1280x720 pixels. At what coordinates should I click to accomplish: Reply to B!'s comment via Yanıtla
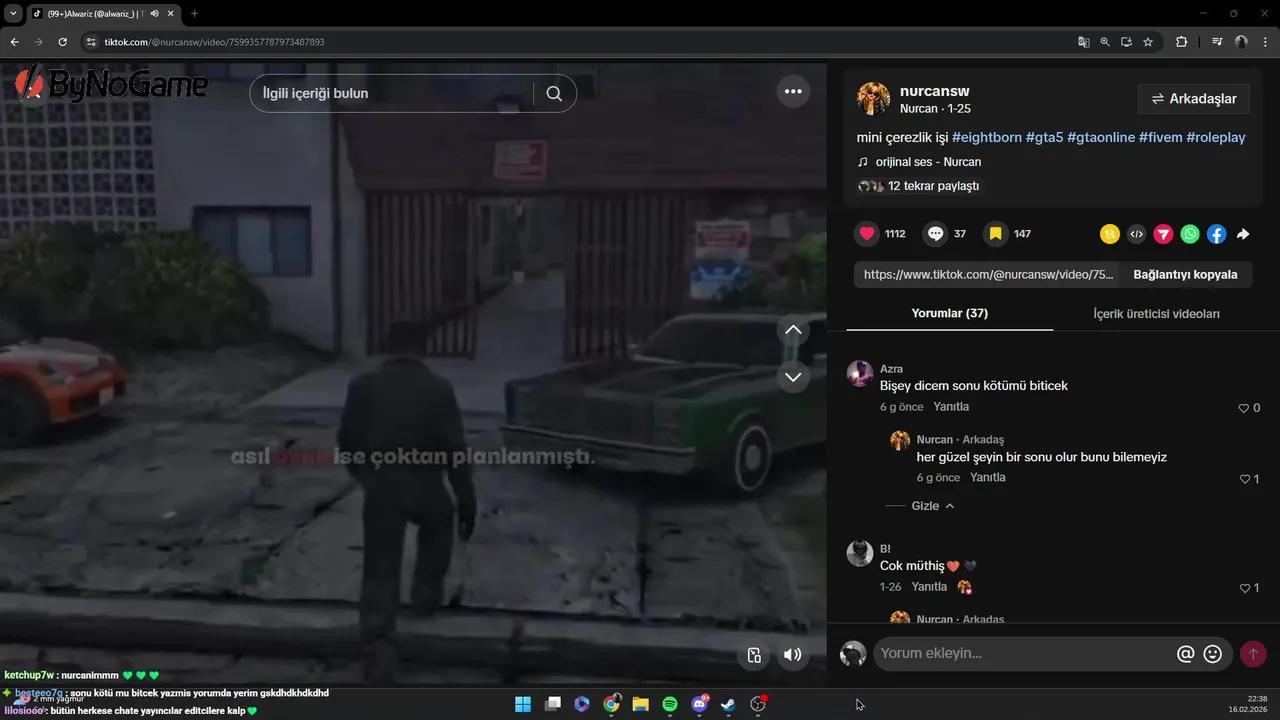pyautogui.click(x=929, y=587)
